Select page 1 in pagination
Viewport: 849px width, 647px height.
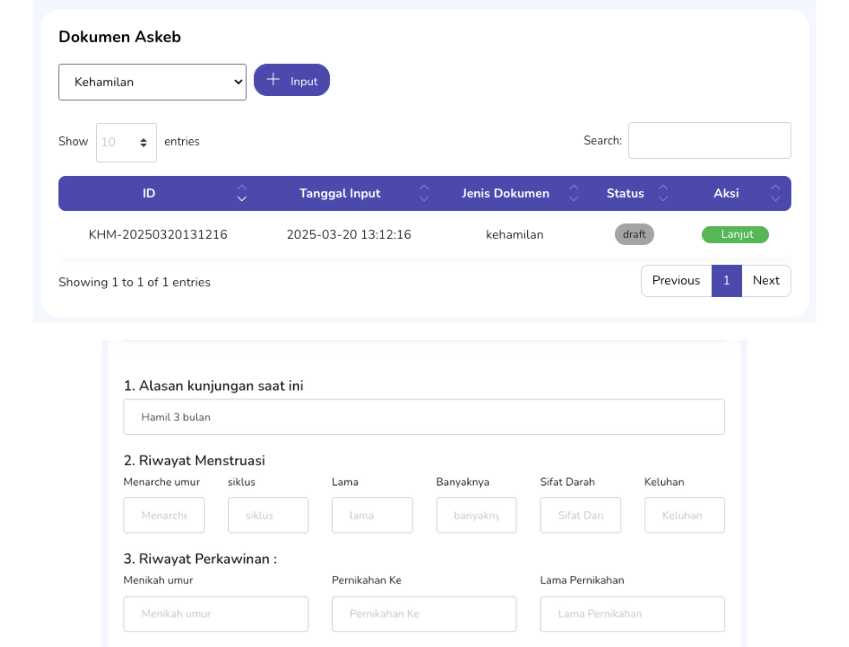pos(726,281)
